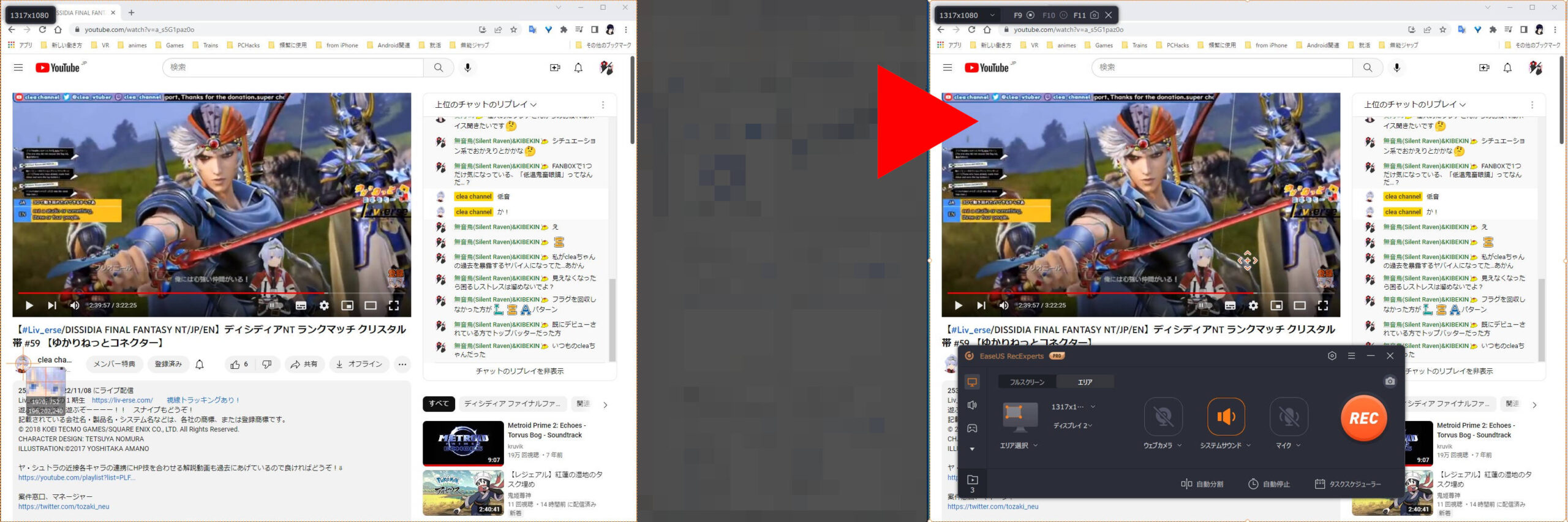Click 自動停止 auto stop button

click(x=1268, y=484)
